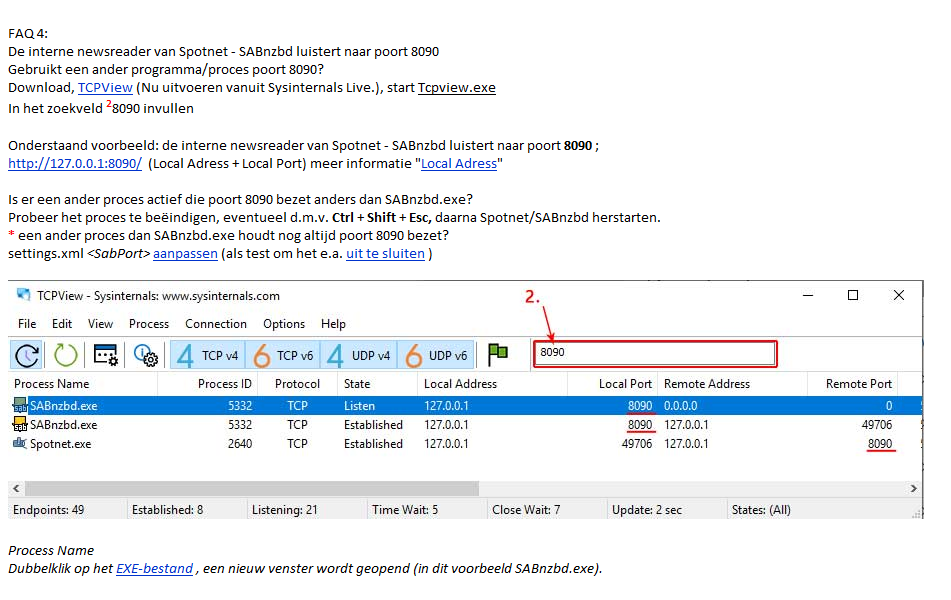Click the 'uit te sluiten' link
Viewport: 951px width, 600px height.
(385, 254)
